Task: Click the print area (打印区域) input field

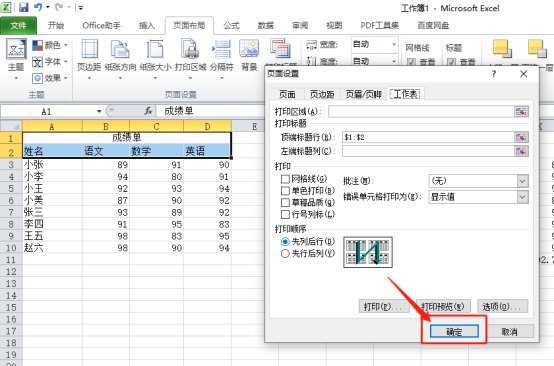Action: pos(421,112)
